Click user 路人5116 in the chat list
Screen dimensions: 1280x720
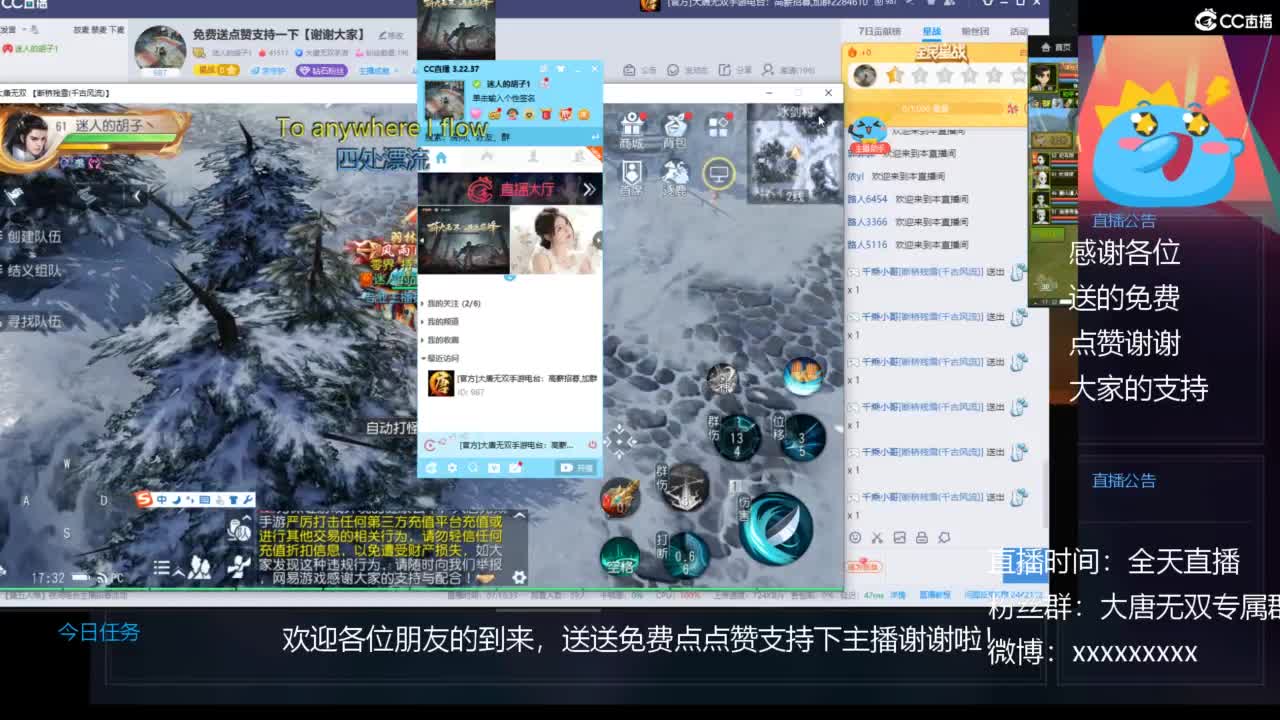tap(867, 244)
